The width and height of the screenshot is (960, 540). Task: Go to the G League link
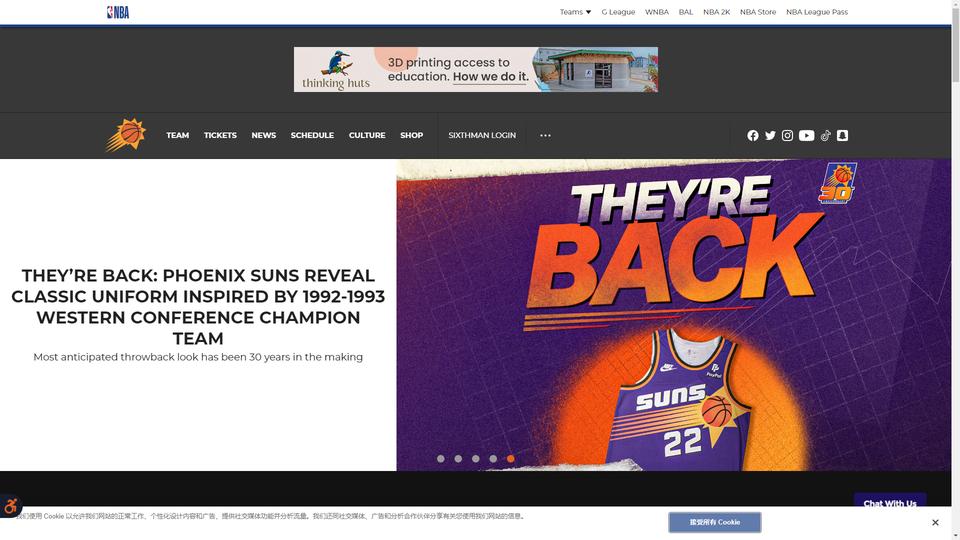click(x=618, y=12)
